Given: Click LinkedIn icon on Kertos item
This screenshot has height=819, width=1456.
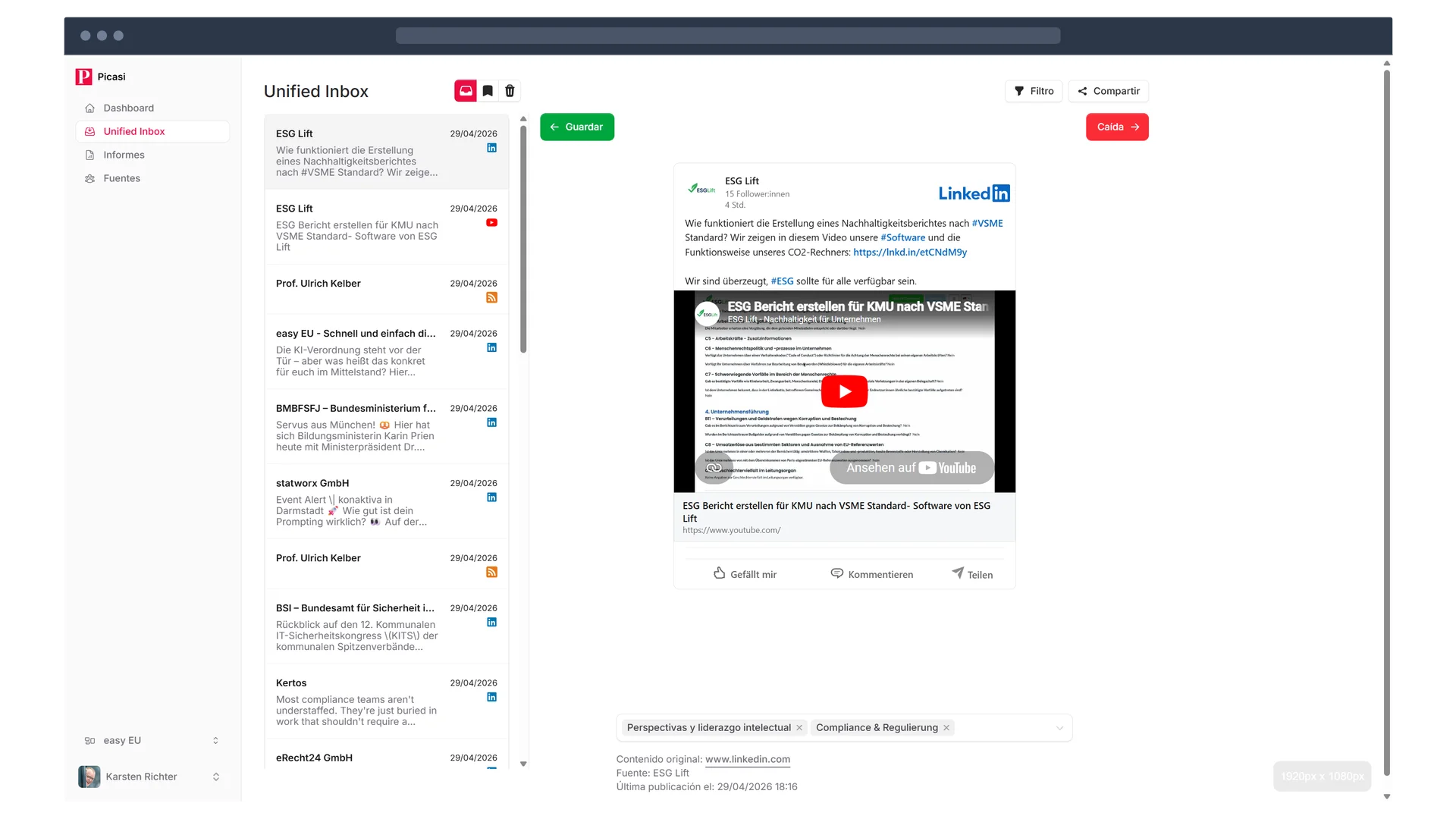Looking at the screenshot, I should 492,697.
